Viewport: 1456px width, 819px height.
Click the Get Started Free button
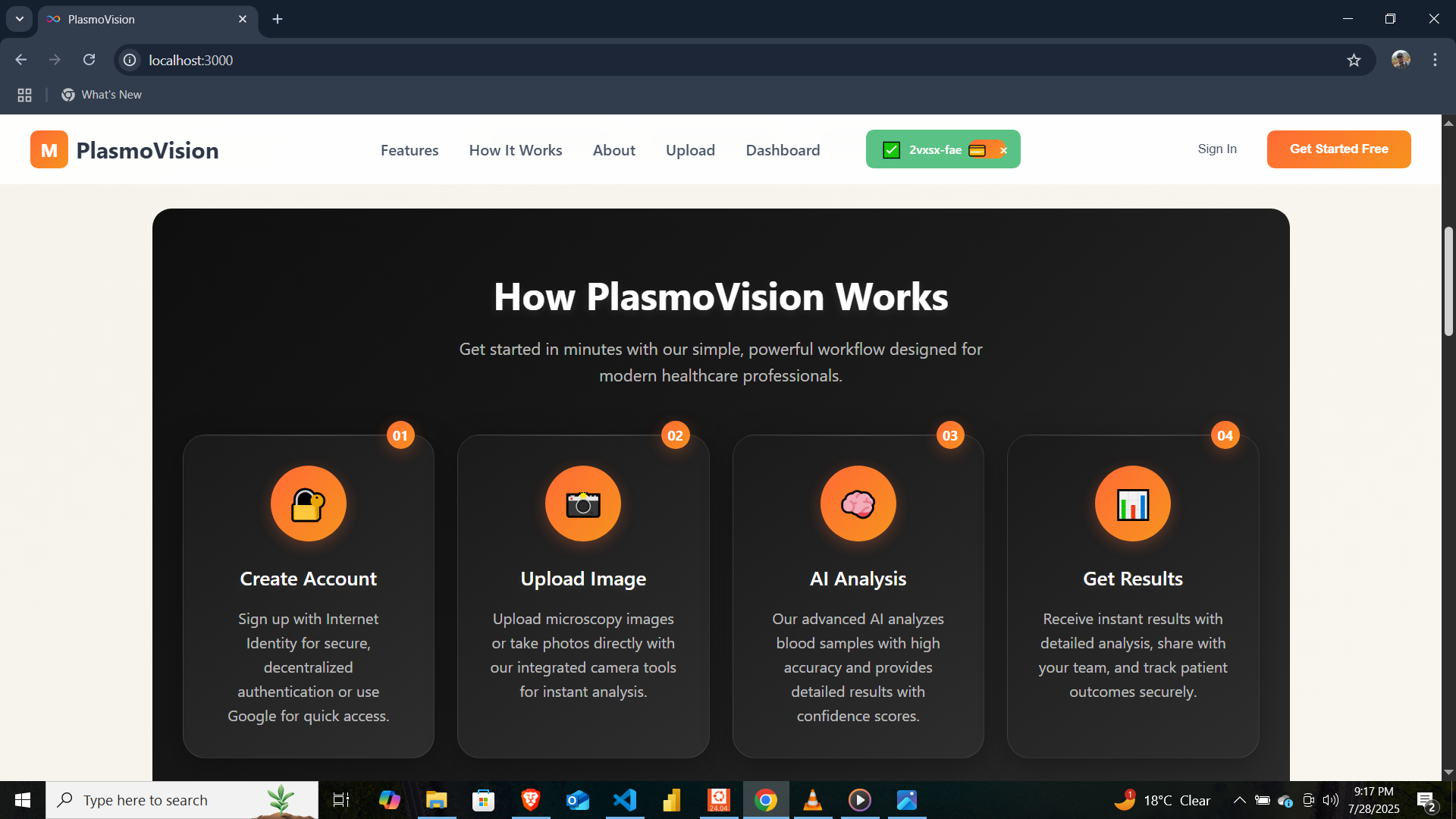click(1338, 149)
